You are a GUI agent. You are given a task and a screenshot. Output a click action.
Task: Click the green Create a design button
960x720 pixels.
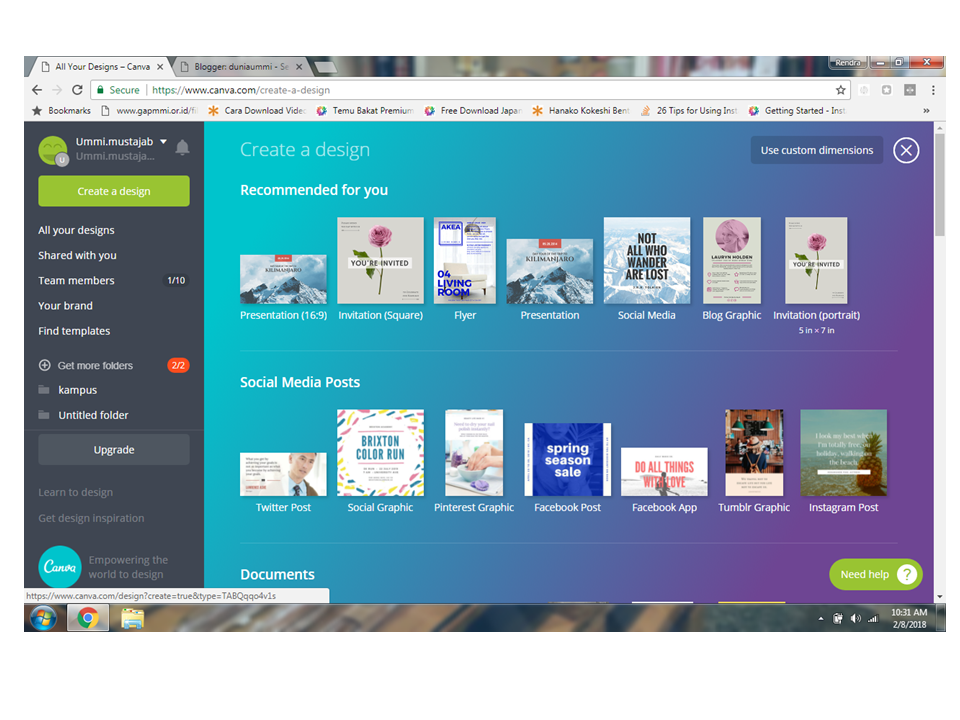pyautogui.click(x=114, y=191)
